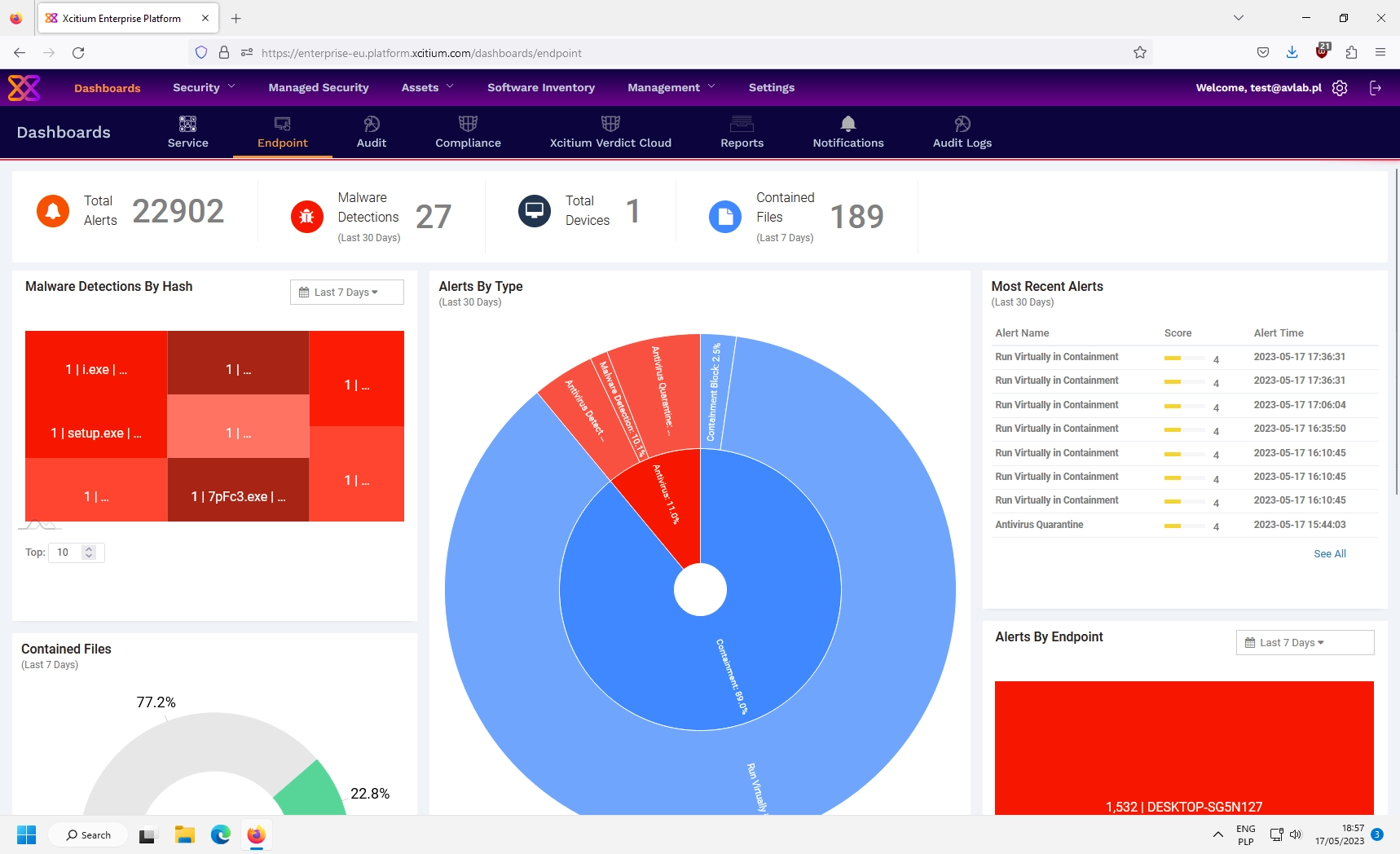Click ENG PLP language indicator
Image resolution: width=1400 pixels, height=854 pixels.
1245,835
